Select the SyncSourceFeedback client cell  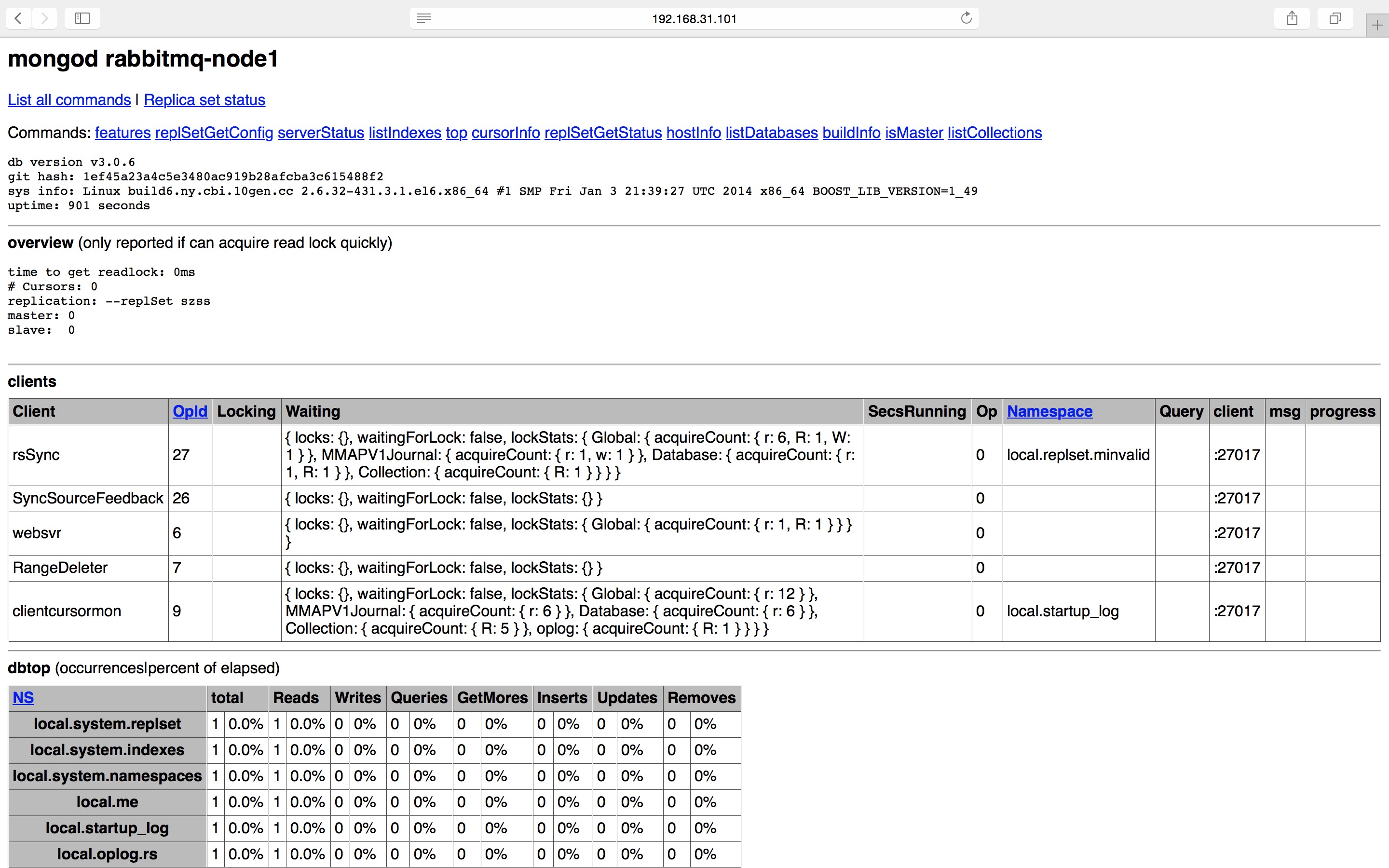(x=88, y=499)
